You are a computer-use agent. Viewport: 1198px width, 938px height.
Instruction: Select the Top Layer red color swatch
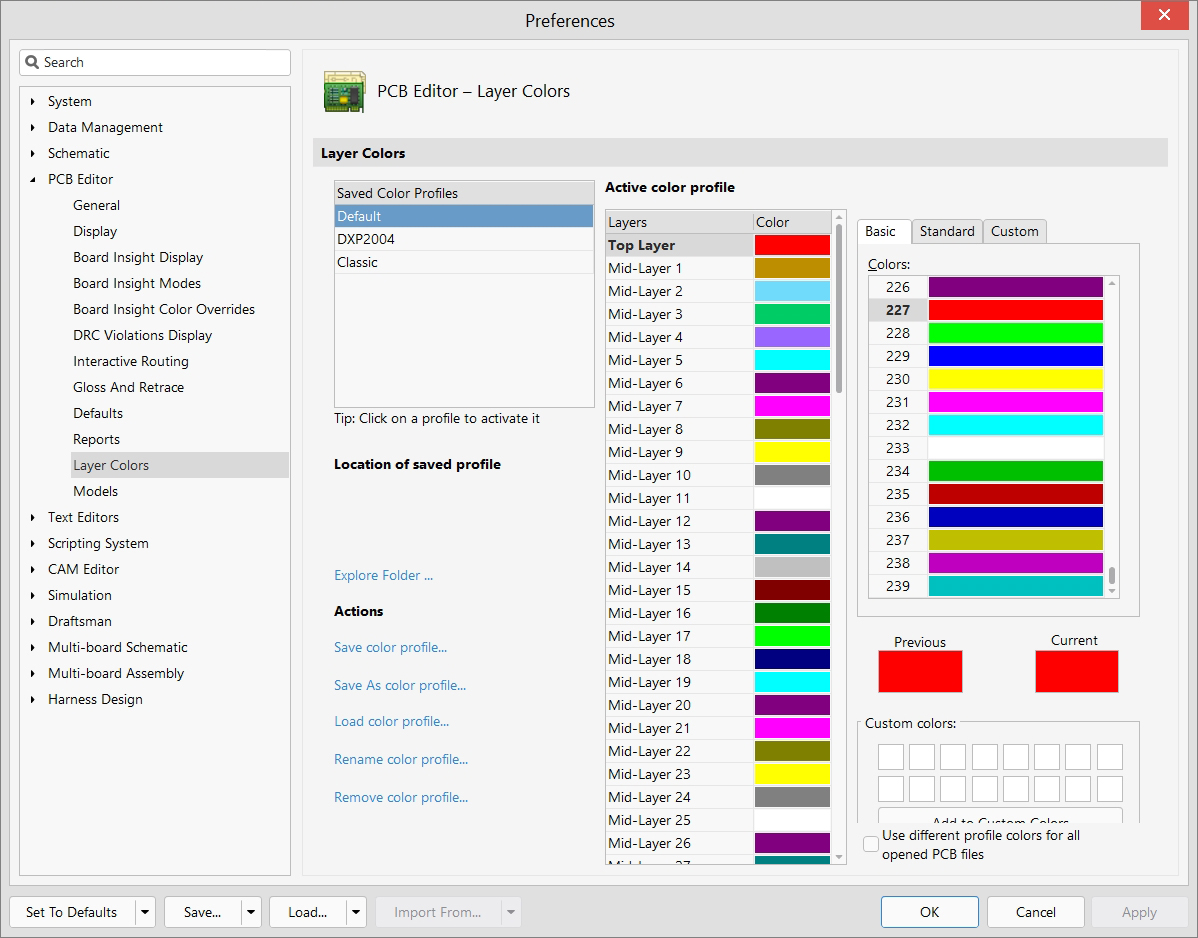pos(792,245)
